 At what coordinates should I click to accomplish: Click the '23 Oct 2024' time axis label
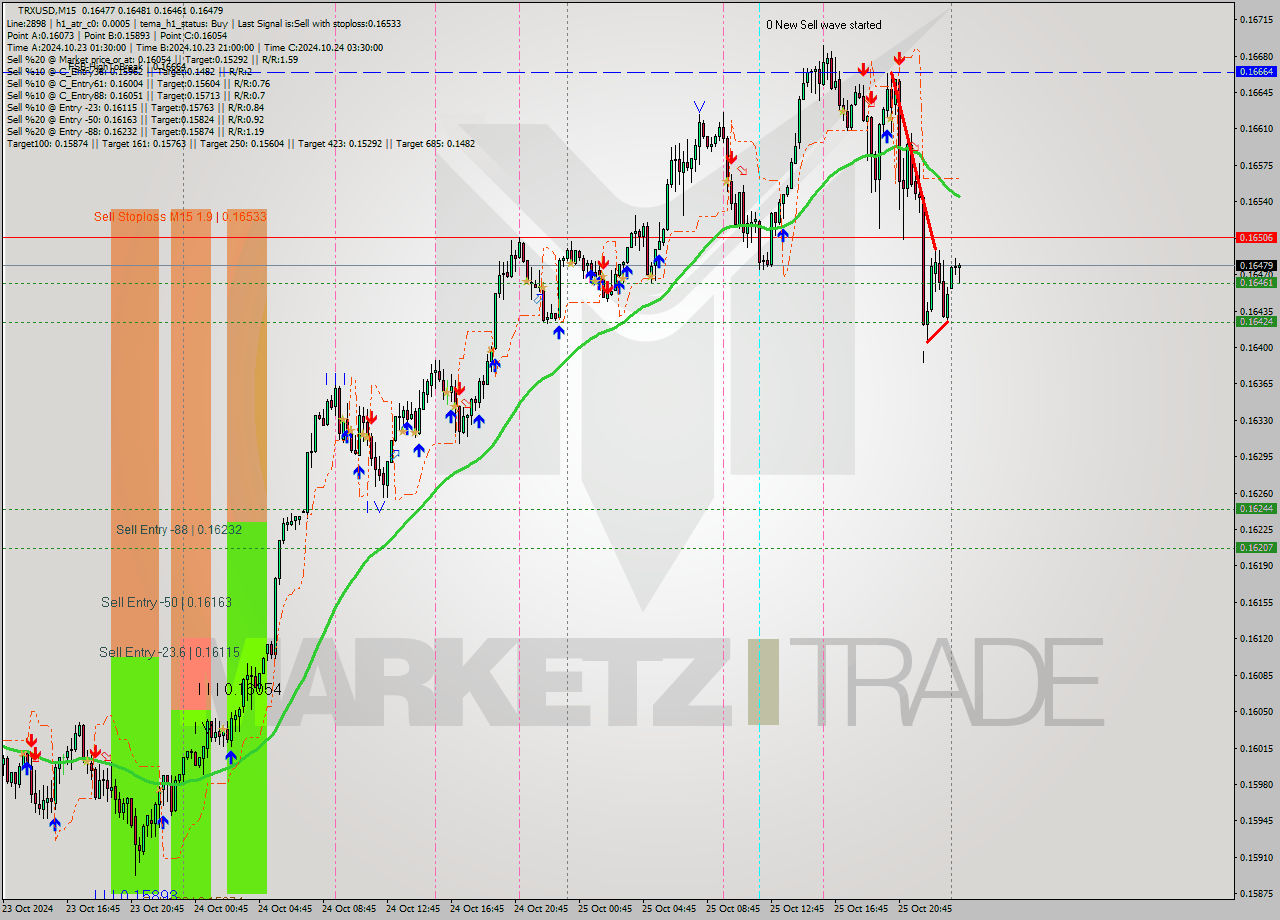(29, 909)
